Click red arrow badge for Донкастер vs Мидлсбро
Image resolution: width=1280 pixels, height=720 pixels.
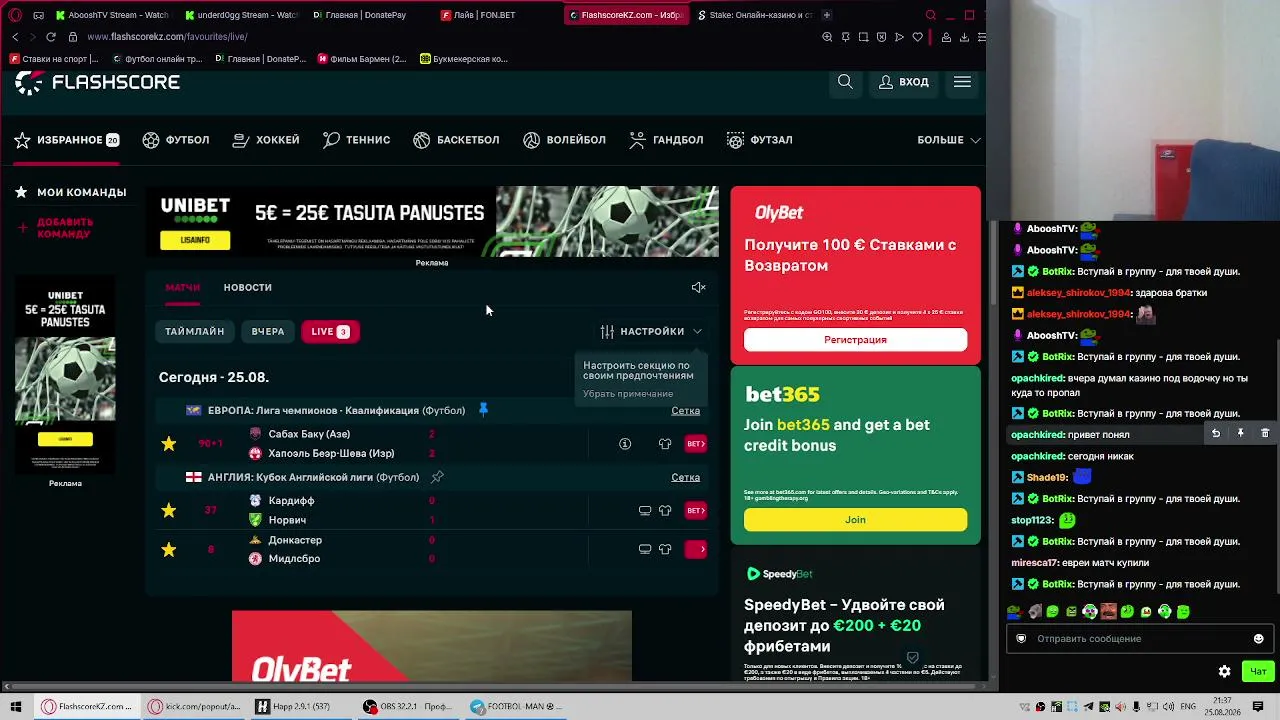click(696, 549)
